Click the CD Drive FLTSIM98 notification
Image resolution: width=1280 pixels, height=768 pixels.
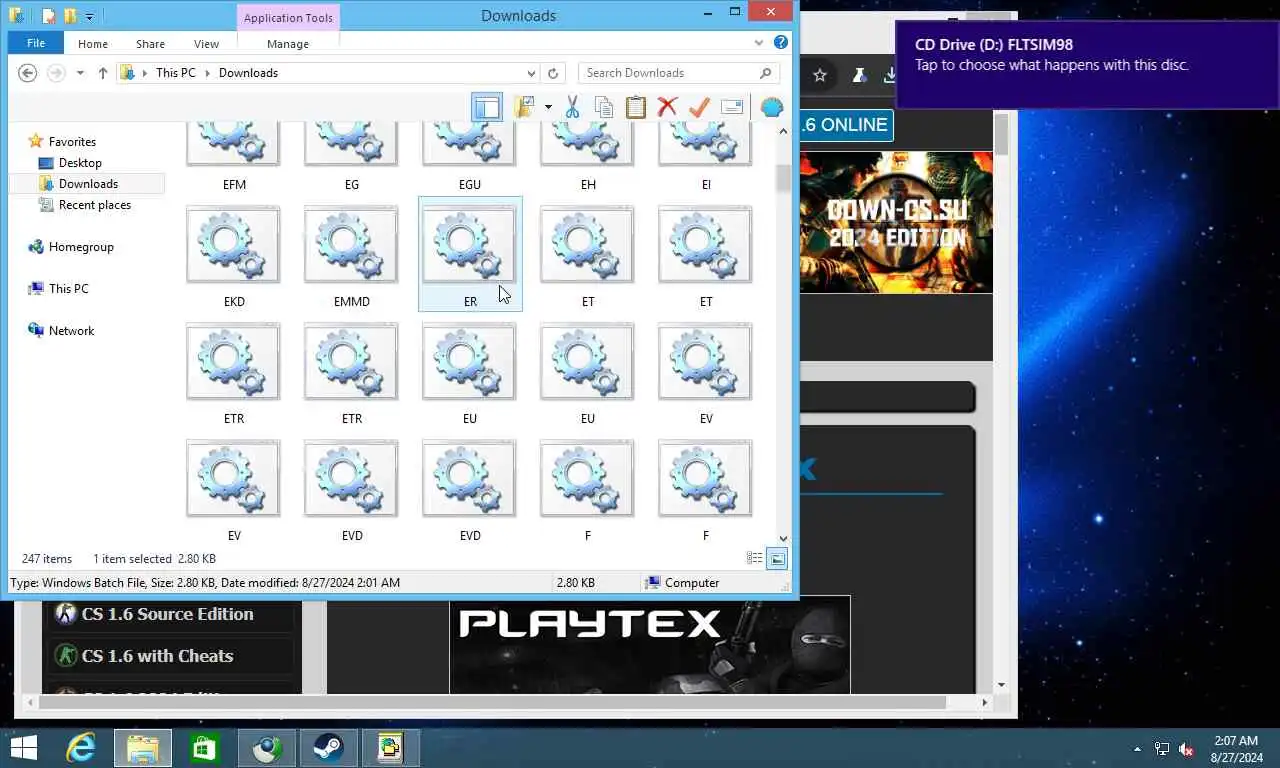[x=1087, y=65]
